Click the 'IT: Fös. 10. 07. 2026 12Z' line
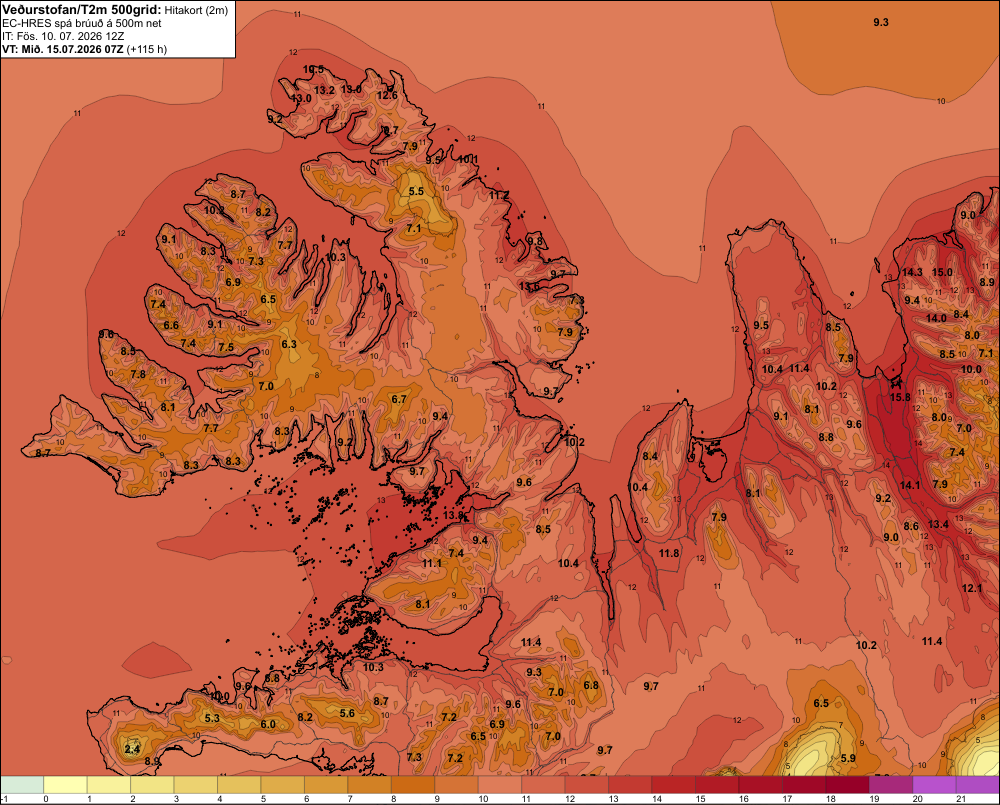The width and height of the screenshot is (1000, 805). (x=63, y=36)
